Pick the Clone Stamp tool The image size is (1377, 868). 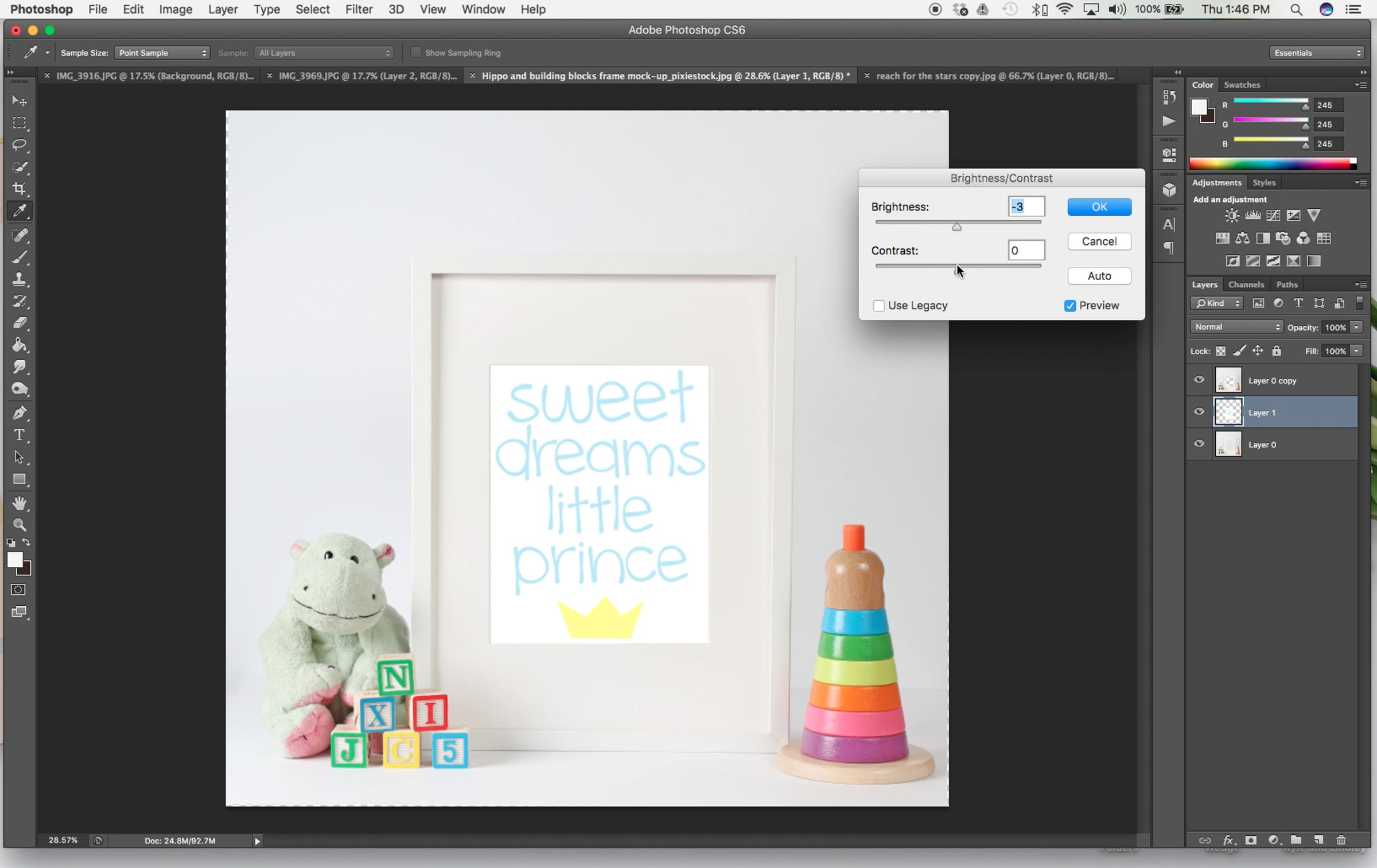[20, 279]
